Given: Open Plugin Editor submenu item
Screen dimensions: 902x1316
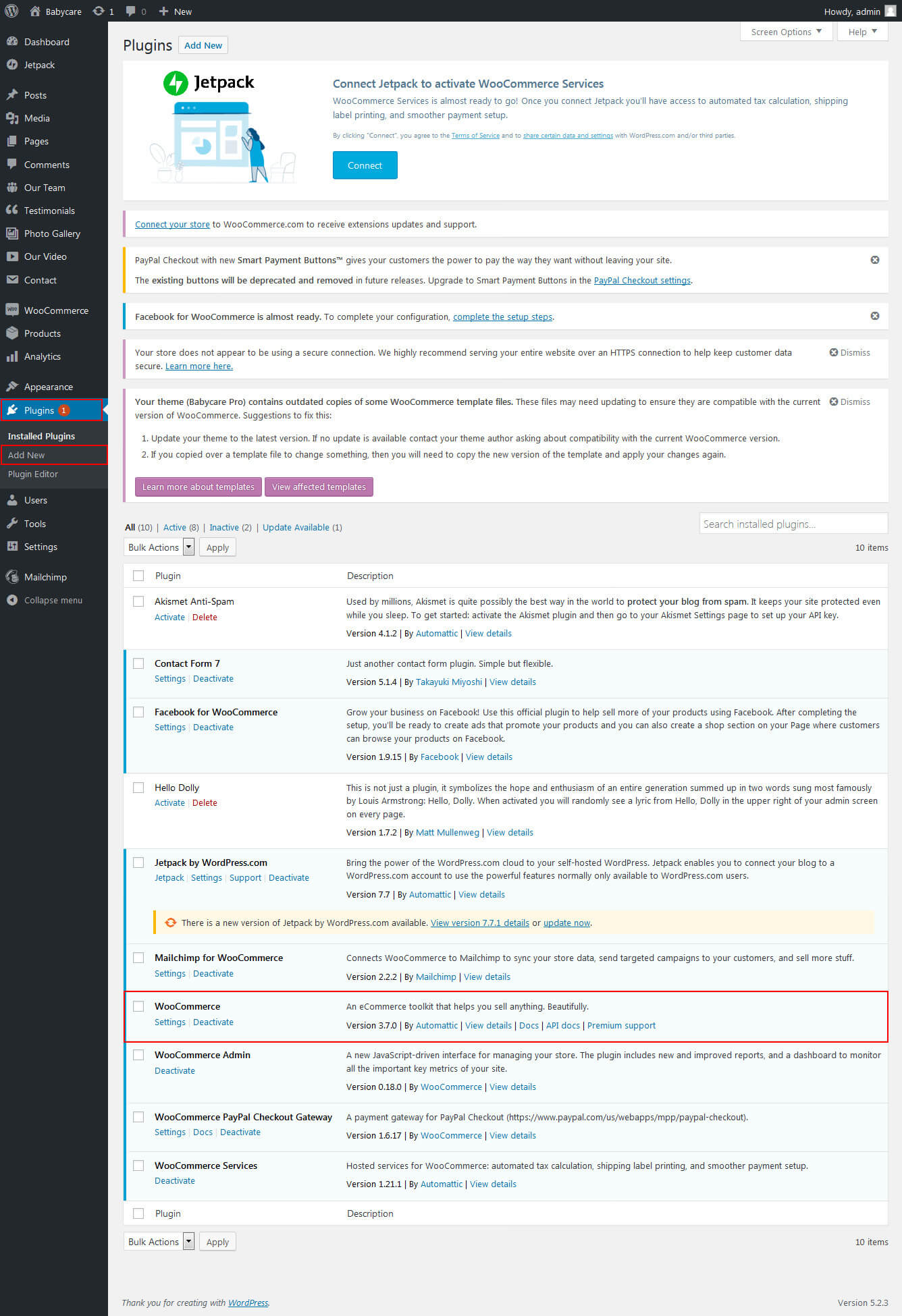Looking at the screenshot, I should click(33, 474).
